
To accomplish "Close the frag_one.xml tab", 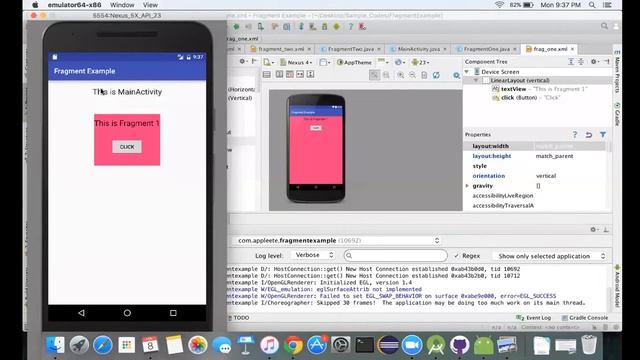I will coord(572,49).
